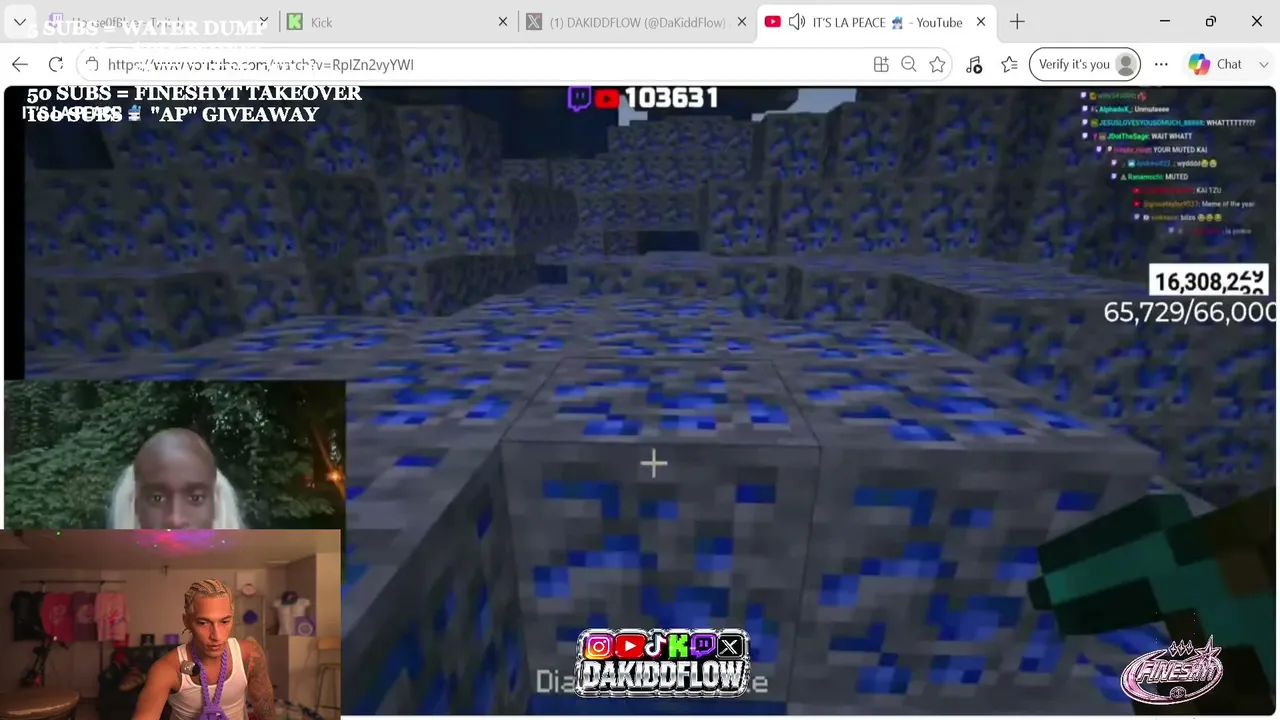Switch to the DAKIDDFLOW X tab
Screen dimensions: 1280x720
[x=637, y=22]
